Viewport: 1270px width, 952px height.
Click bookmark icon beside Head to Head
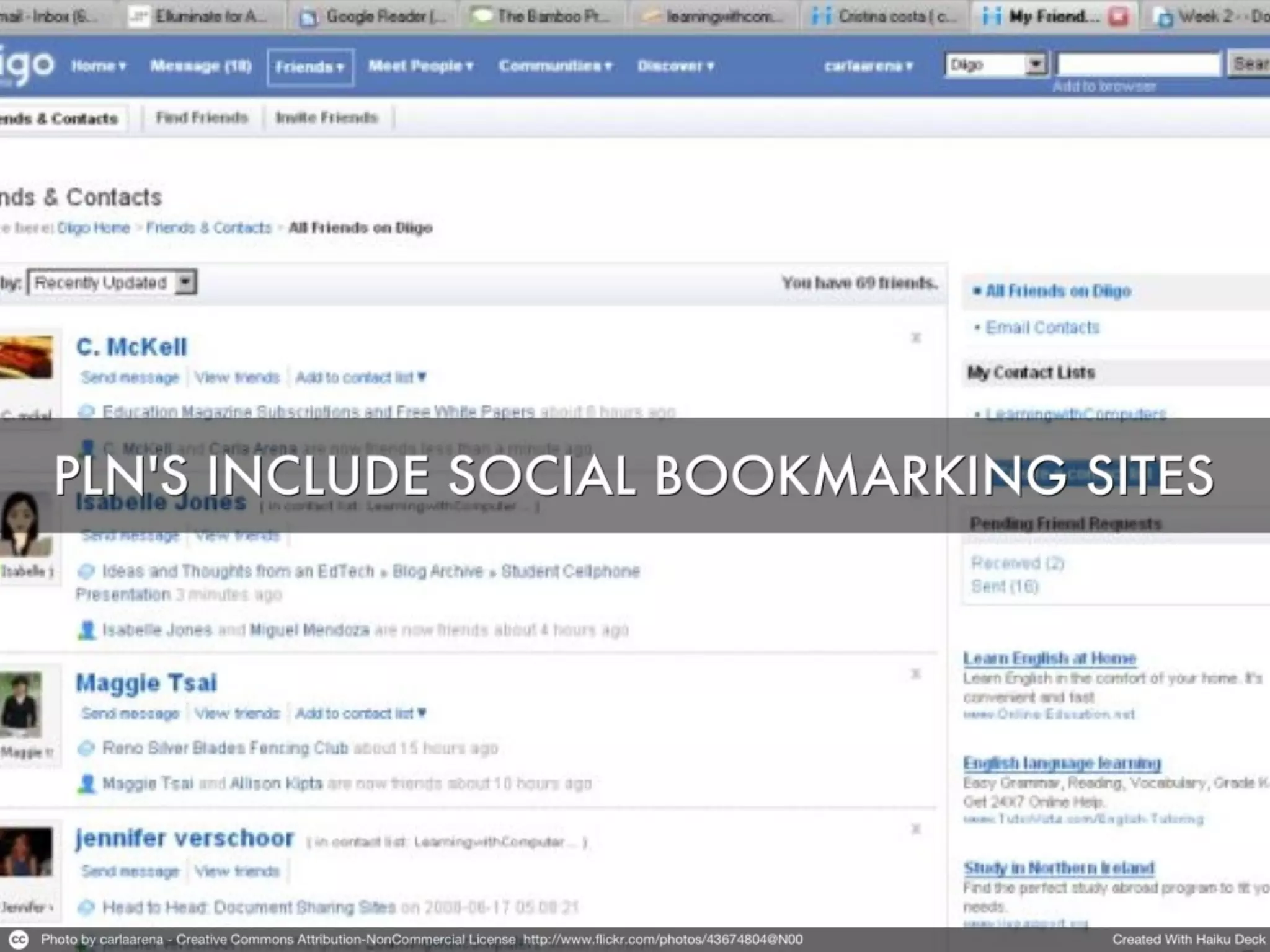86,908
